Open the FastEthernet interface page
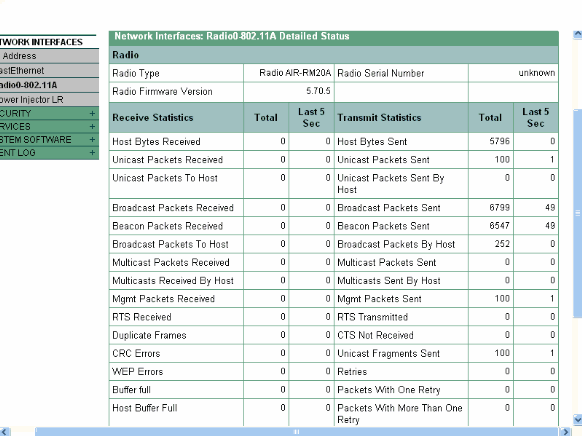Image resolution: width=582 pixels, height=436 pixels. [x=49, y=71]
